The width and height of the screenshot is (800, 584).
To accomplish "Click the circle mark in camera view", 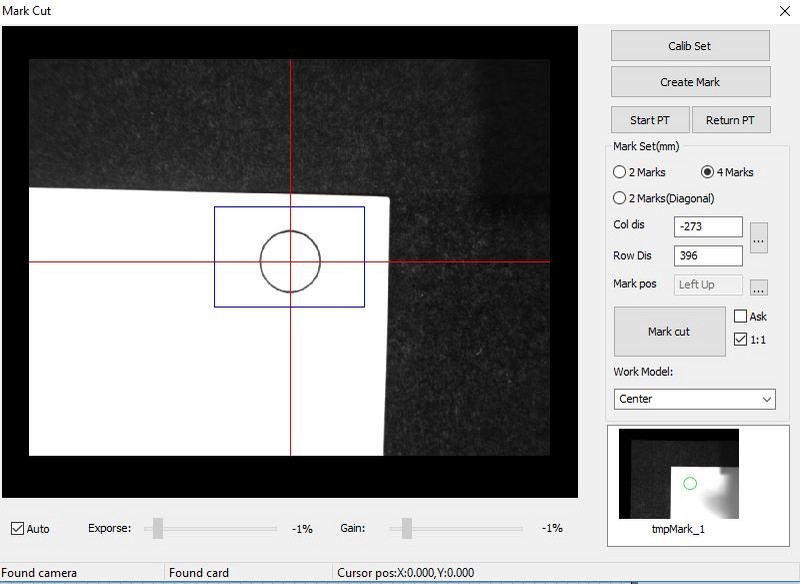I will pos(290,261).
